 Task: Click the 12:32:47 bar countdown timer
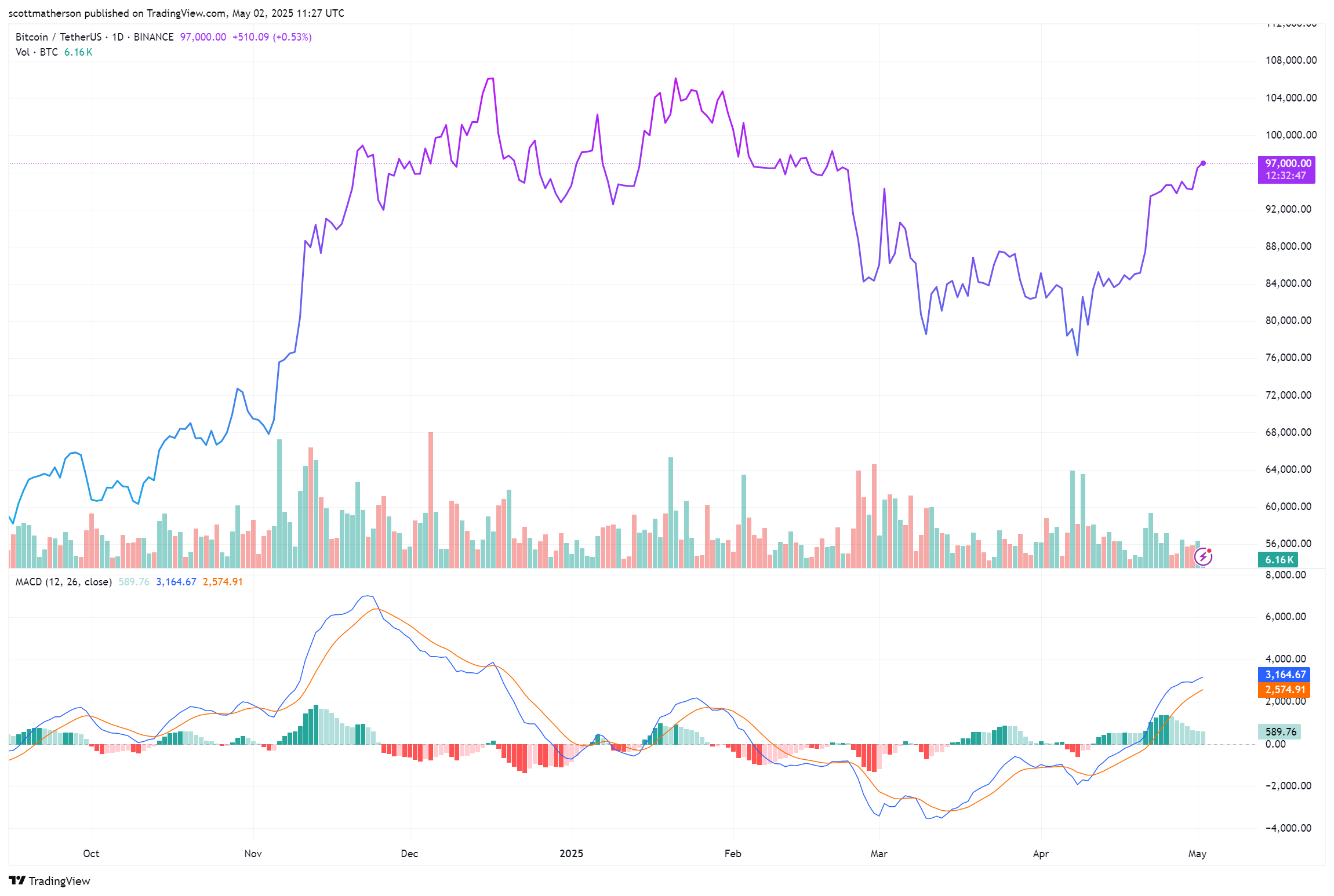click(x=1285, y=176)
